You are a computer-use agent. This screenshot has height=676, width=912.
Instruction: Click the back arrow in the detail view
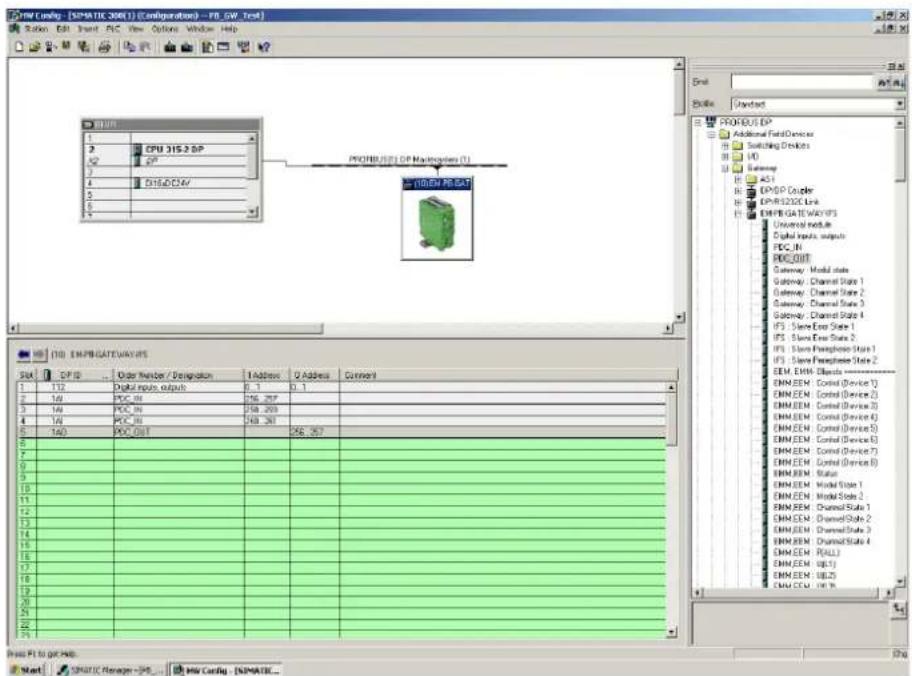coord(24,354)
